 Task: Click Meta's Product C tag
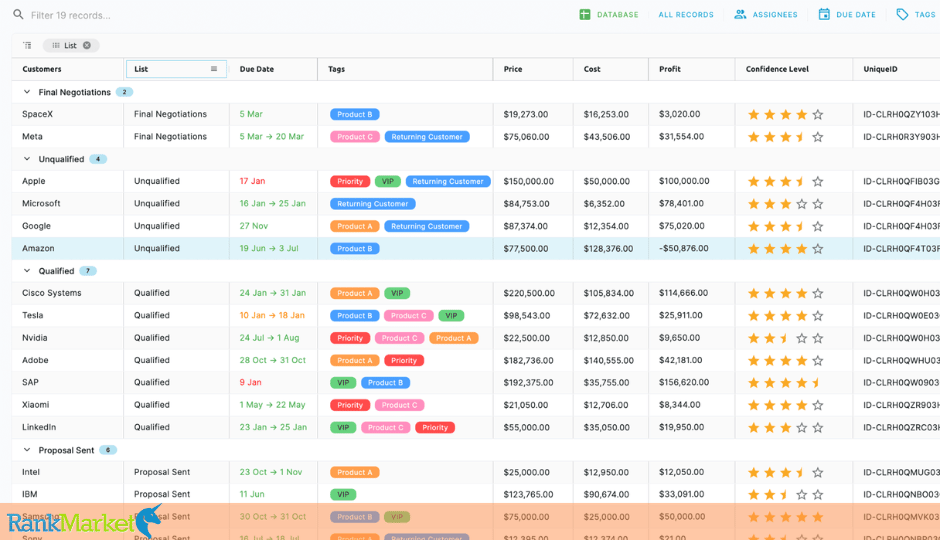(354, 137)
